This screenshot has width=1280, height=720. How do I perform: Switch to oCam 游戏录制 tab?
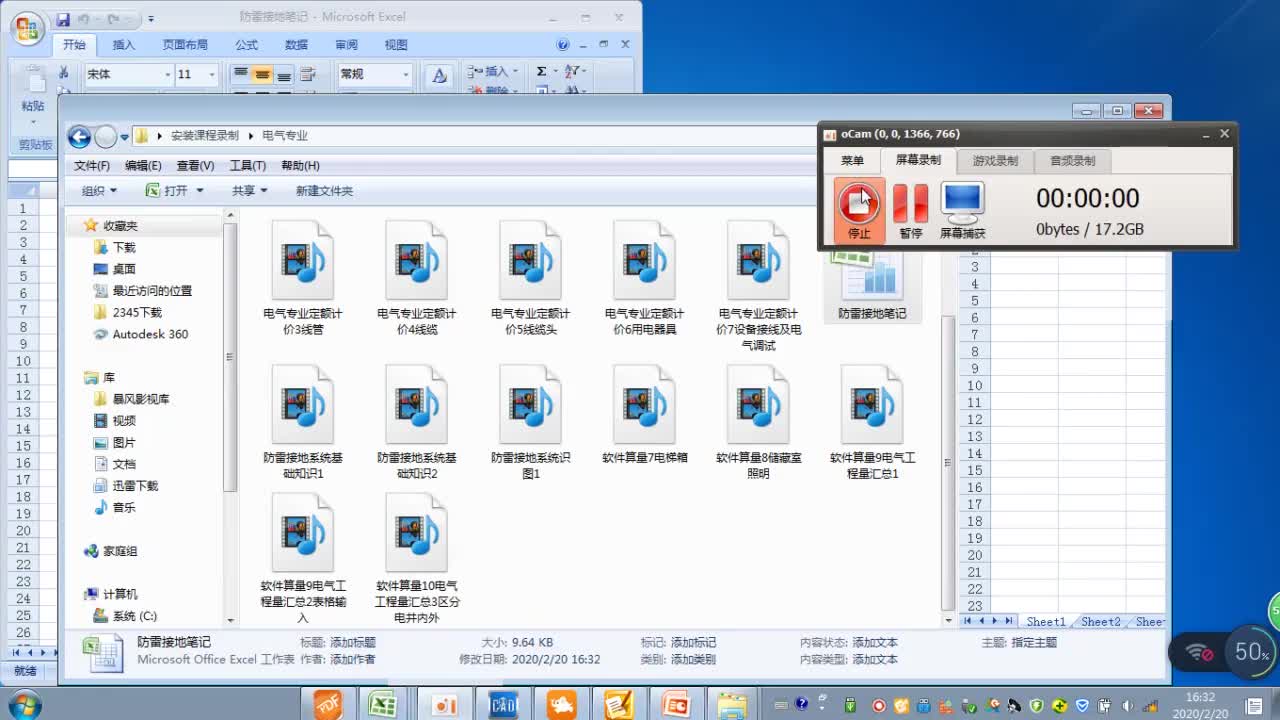(x=995, y=161)
